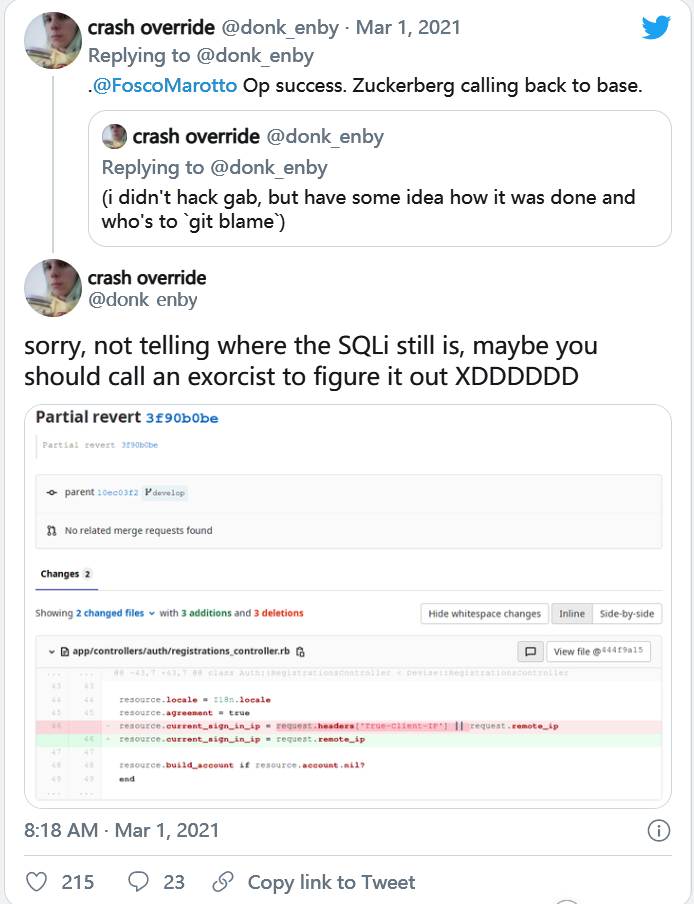Open the @FoscoMarotto mention link
This screenshot has height=904, width=694.
165,85
